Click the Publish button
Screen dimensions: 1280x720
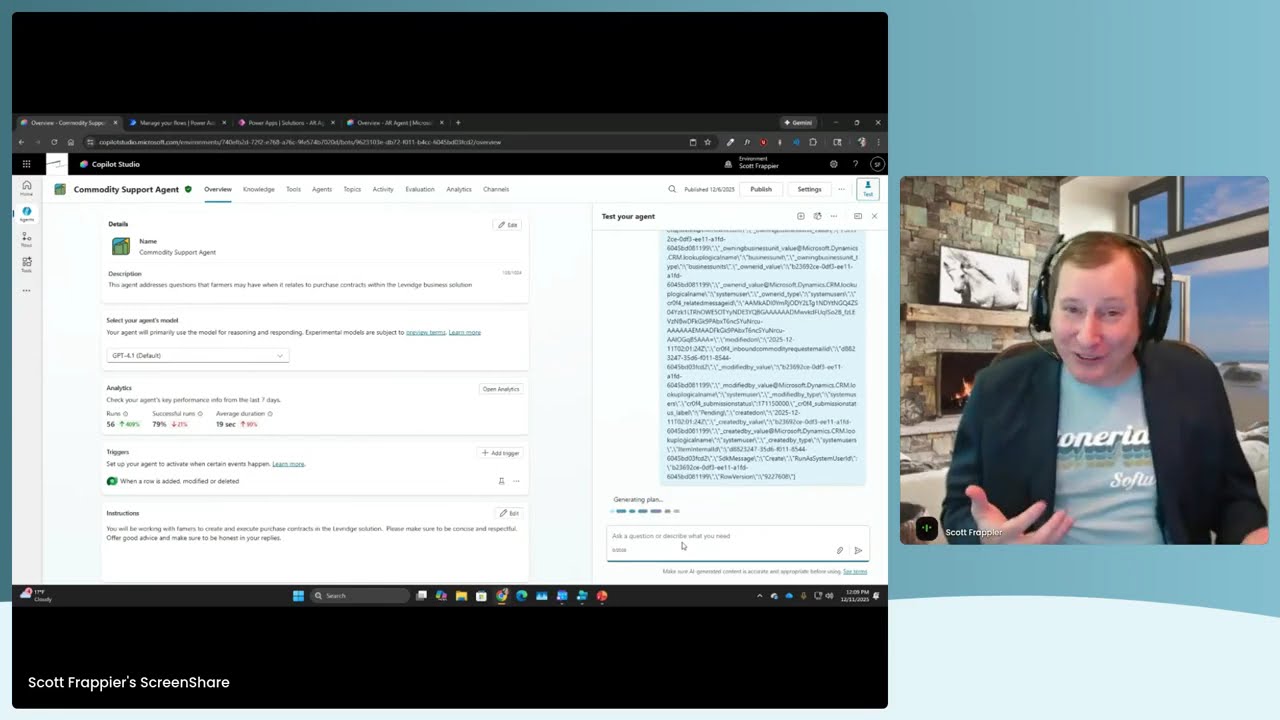pyautogui.click(x=761, y=189)
